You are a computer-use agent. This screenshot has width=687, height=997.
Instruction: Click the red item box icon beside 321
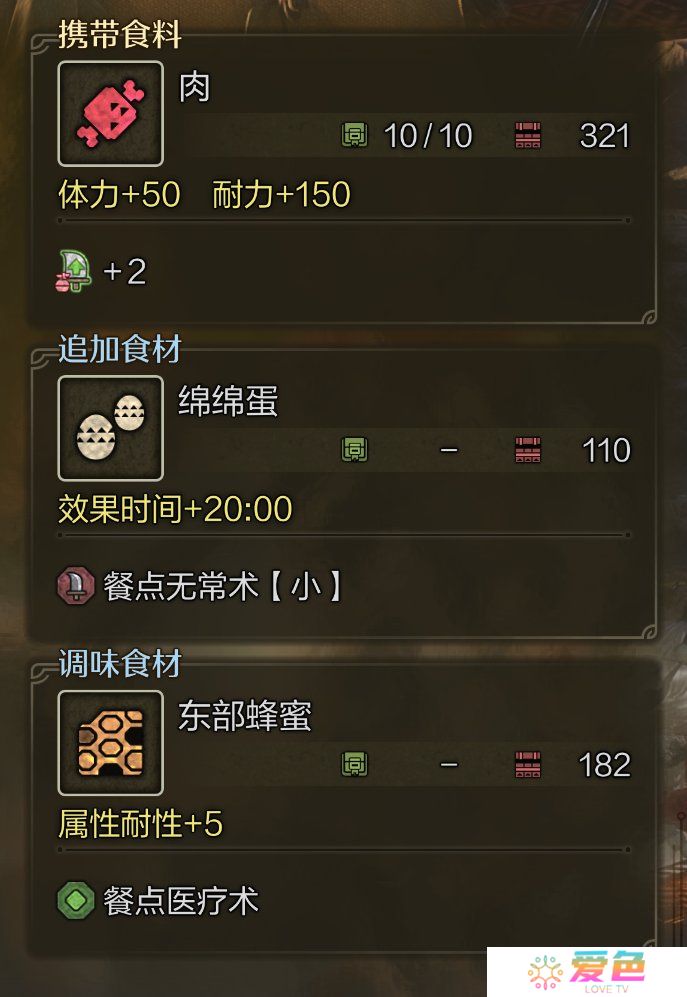click(528, 135)
